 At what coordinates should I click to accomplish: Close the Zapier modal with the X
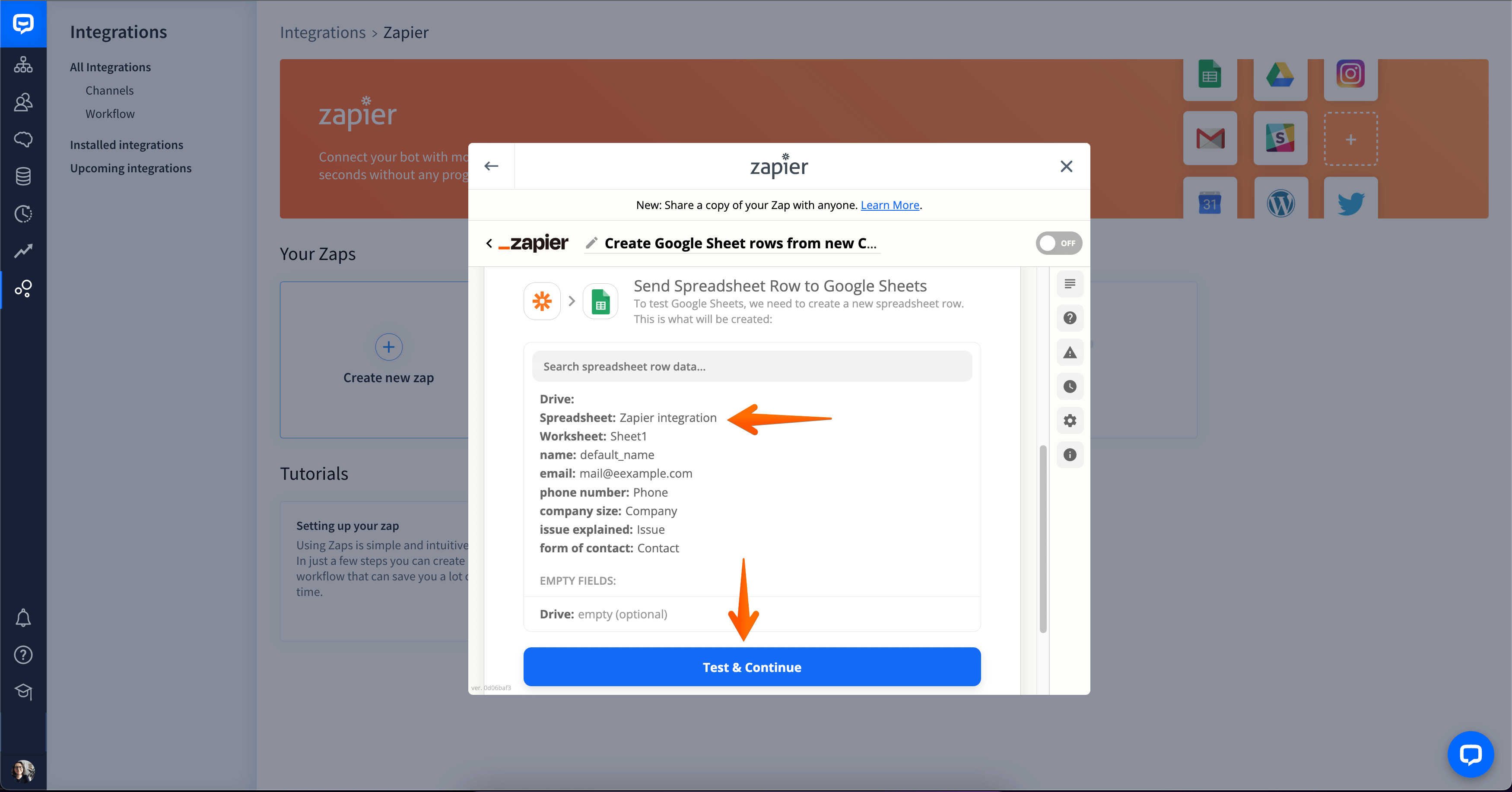click(1067, 167)
